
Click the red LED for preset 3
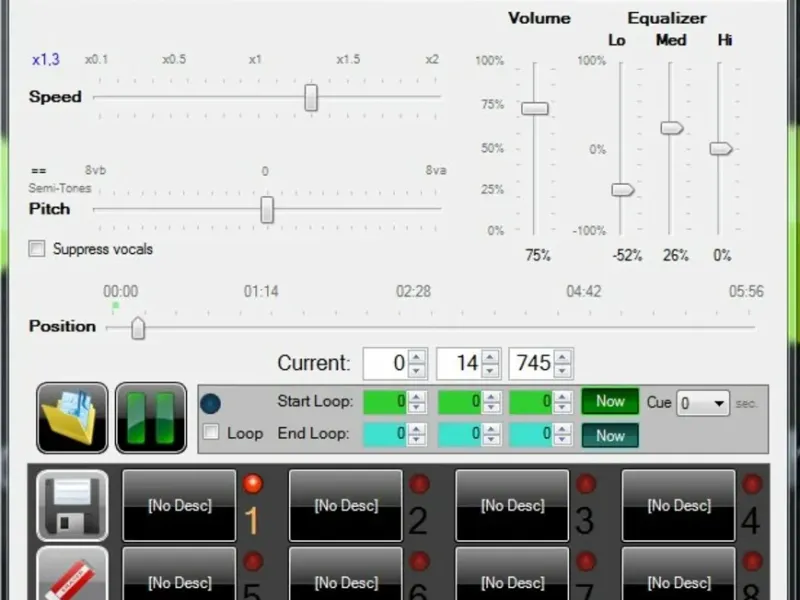586,484
